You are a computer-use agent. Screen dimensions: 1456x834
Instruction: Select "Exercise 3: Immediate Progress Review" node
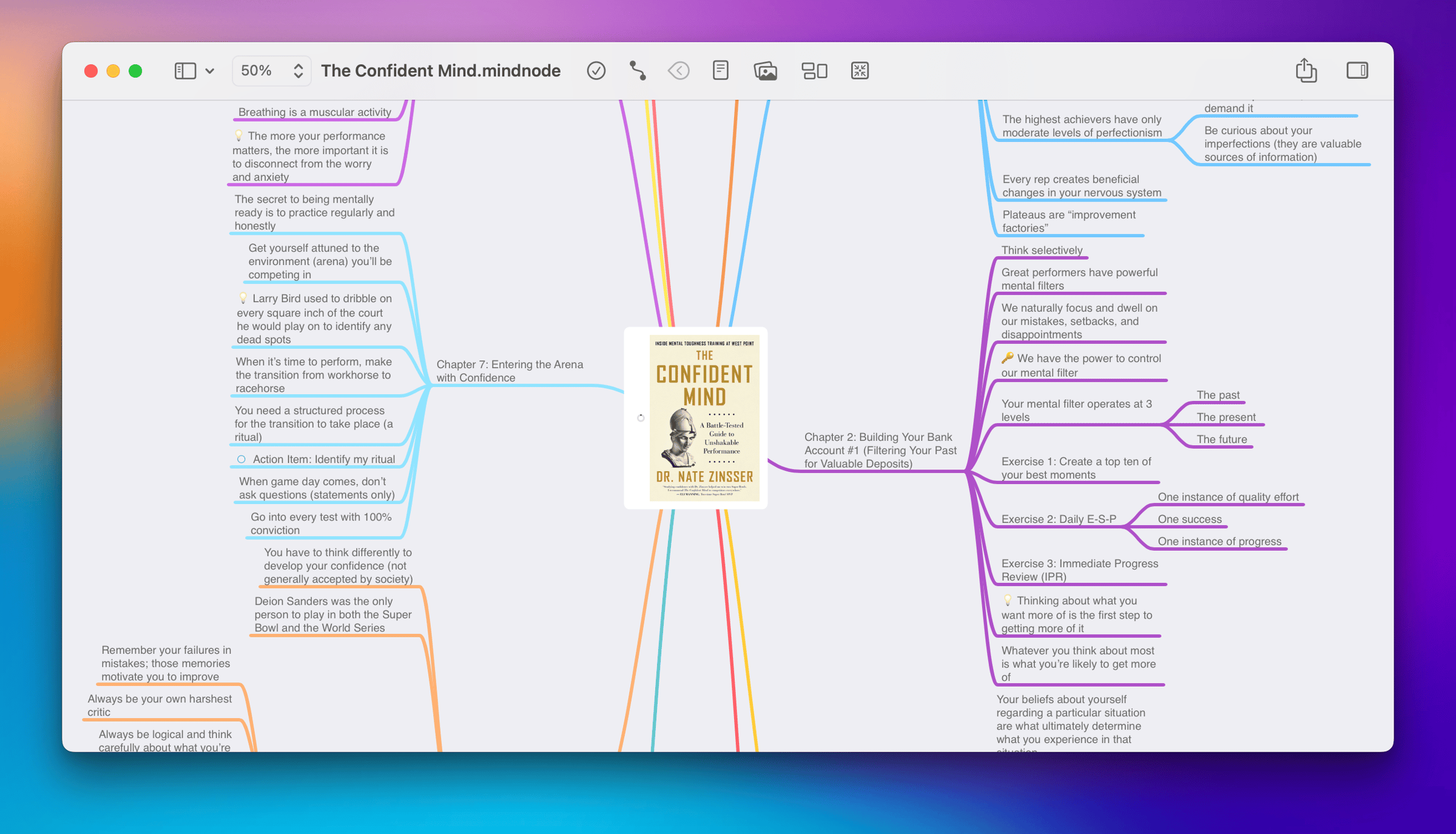click(1079, 570)
